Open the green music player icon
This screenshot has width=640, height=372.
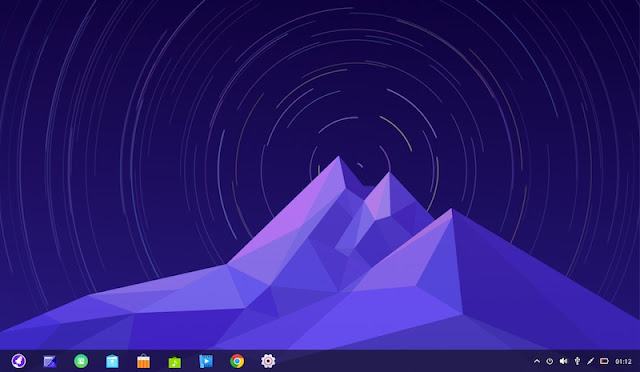(175, 361)
